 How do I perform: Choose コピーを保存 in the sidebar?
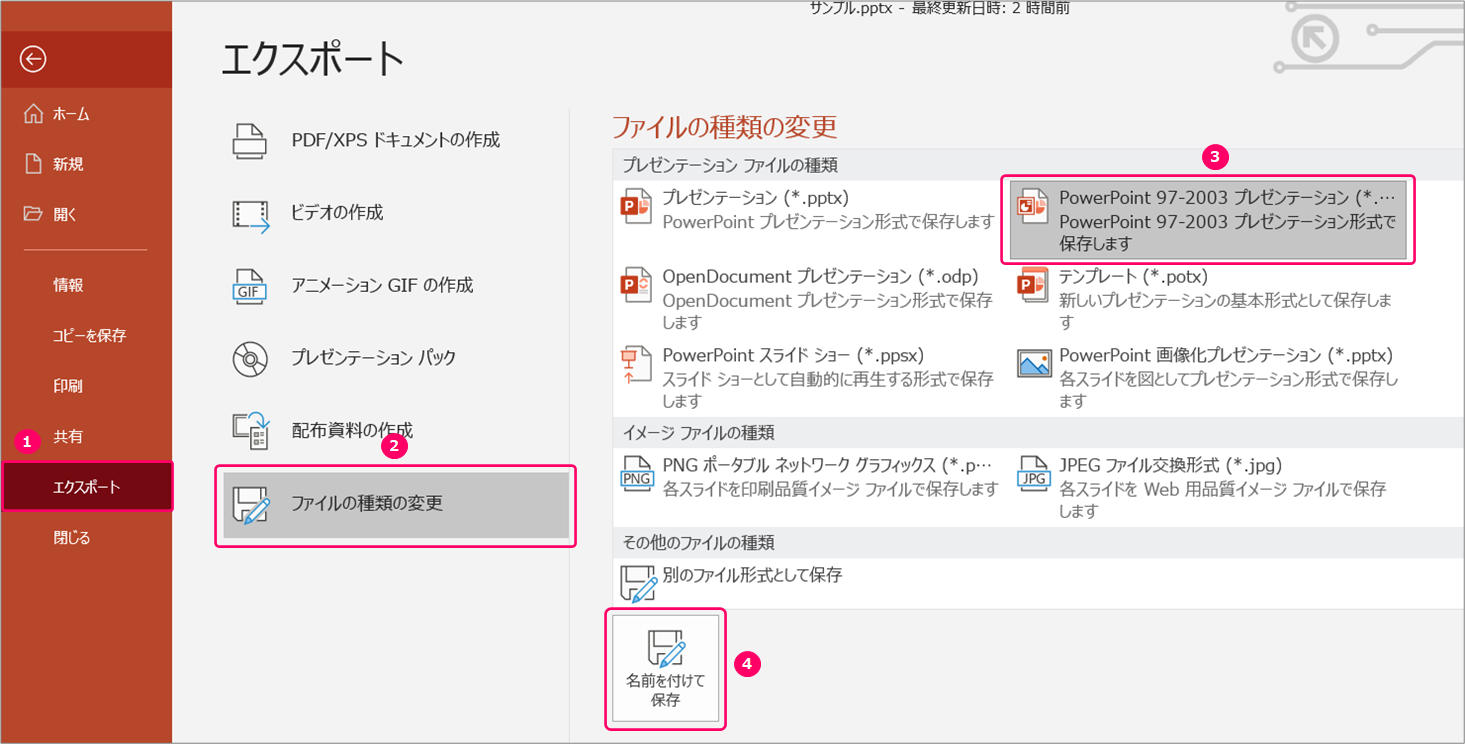point(86,336)
